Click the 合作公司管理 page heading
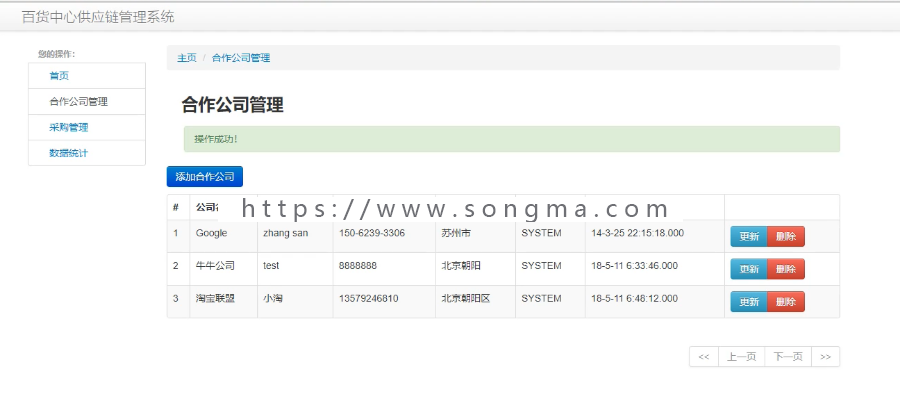Viewport: 900px width, 417px height. click(232, 105)
